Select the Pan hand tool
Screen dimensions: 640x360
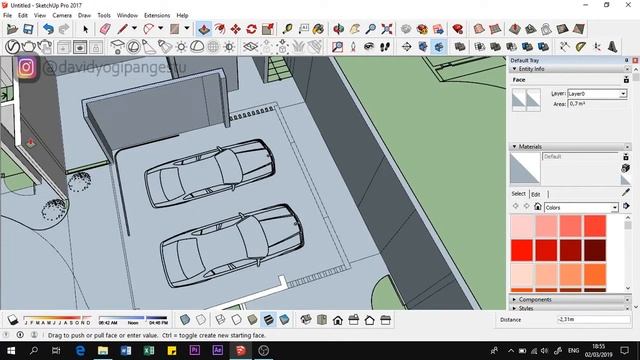[355, 29]
